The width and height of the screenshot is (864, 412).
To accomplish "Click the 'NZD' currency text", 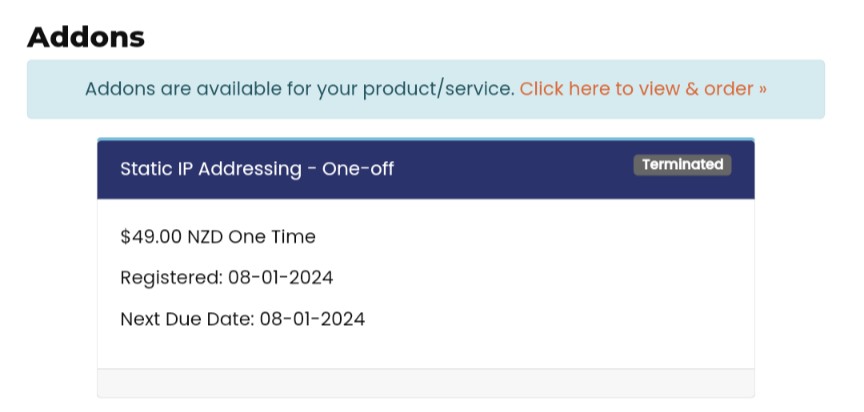I will coord(206,237).
